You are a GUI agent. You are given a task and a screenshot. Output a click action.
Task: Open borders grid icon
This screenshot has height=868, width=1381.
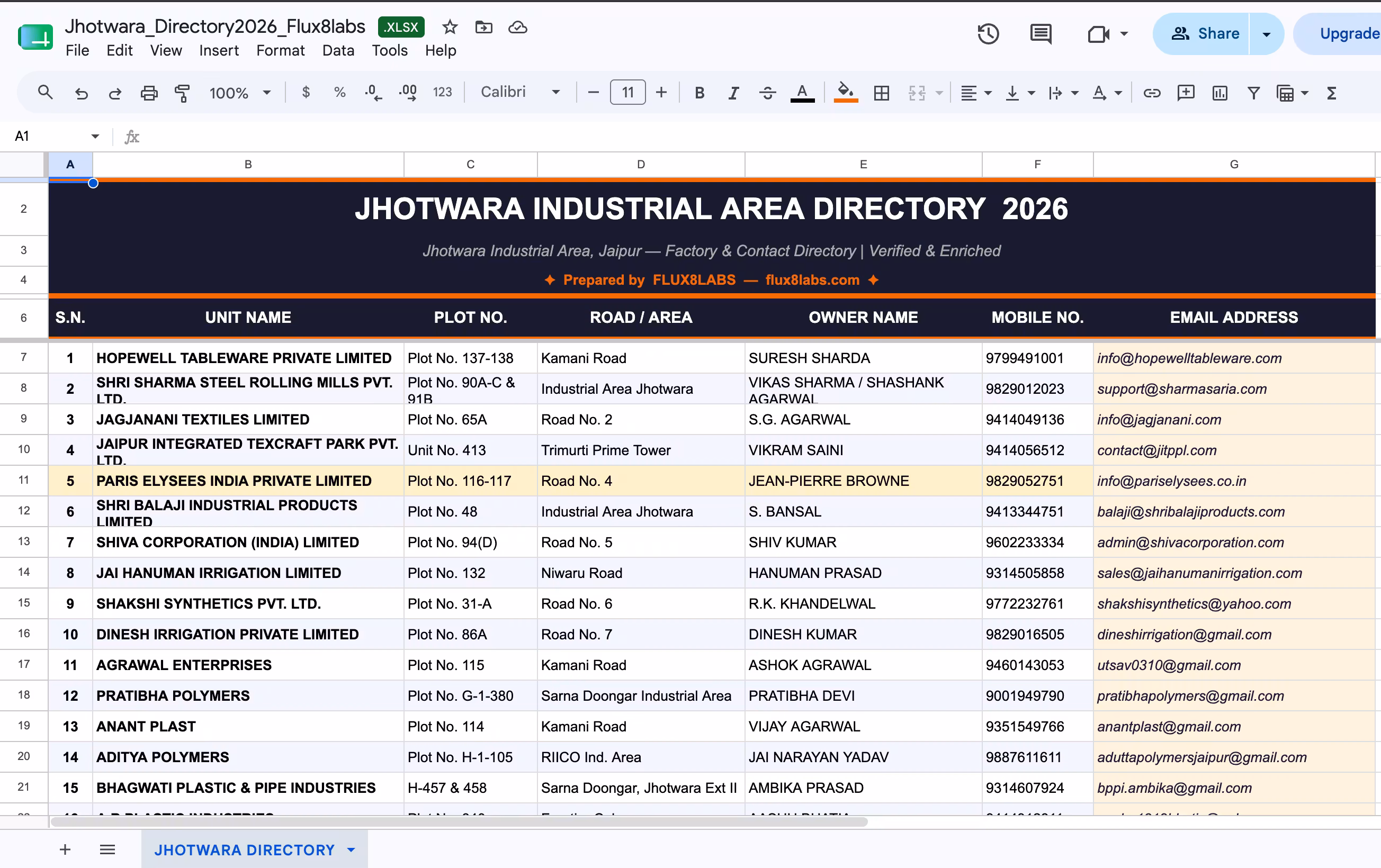click(x=882, y=93)
